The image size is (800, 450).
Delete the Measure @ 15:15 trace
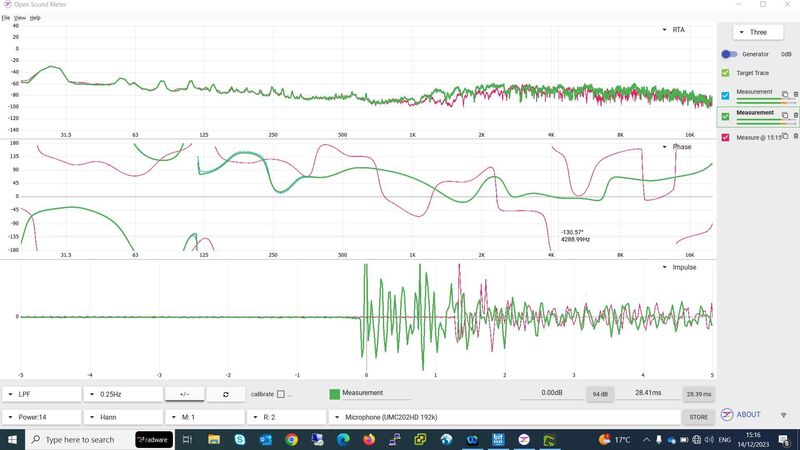[x=795, y=136]
